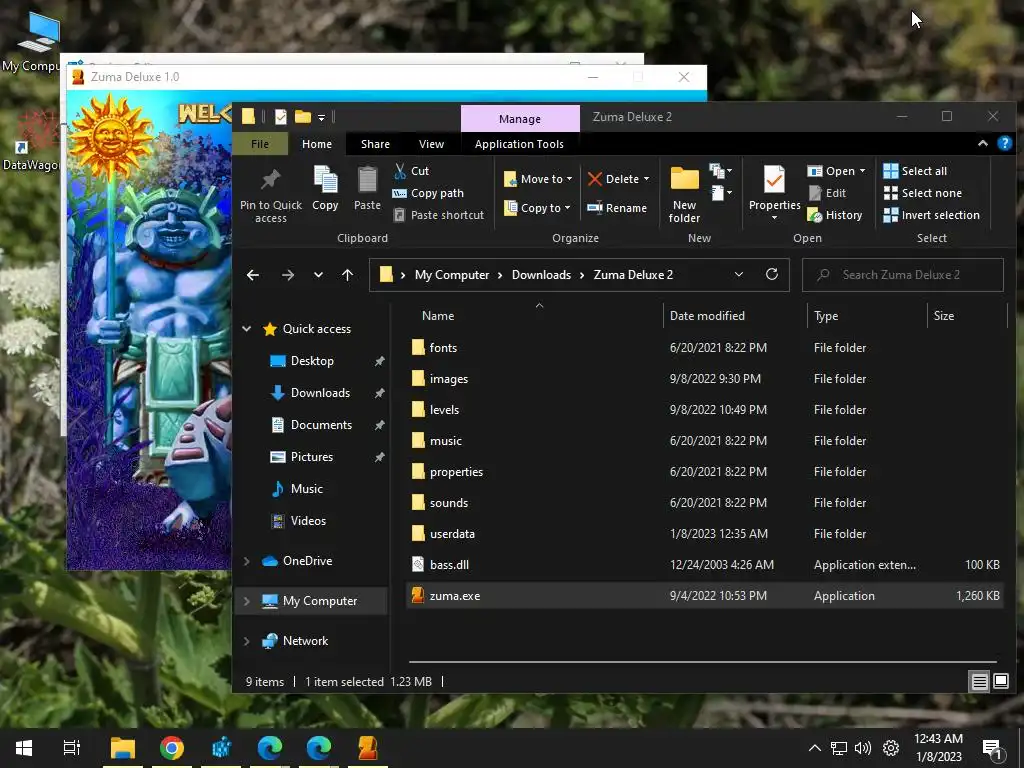Click My Computer in the address breadcrumb
Viewport: 1024px width, 768px height.
coord(452,275)
